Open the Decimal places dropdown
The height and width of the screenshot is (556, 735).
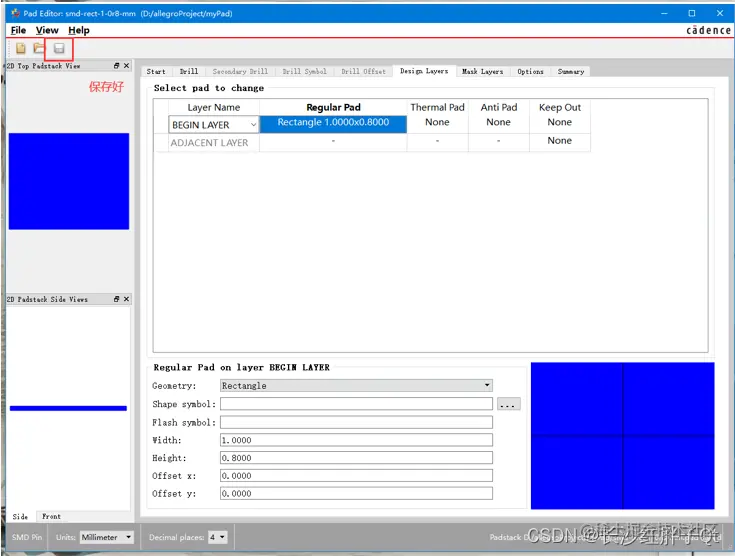click(218, 537)
